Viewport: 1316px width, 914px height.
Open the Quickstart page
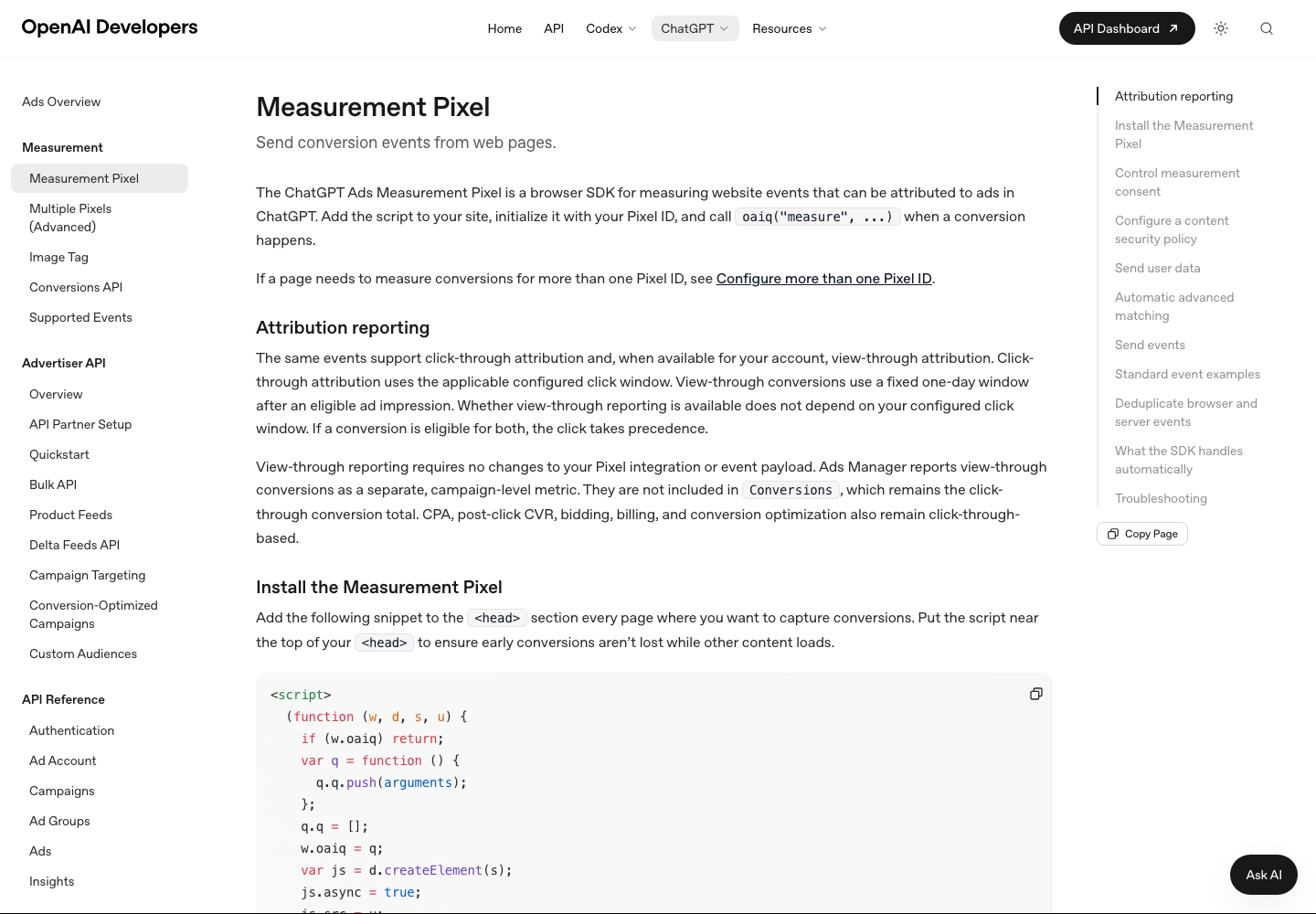click(100, 454)
